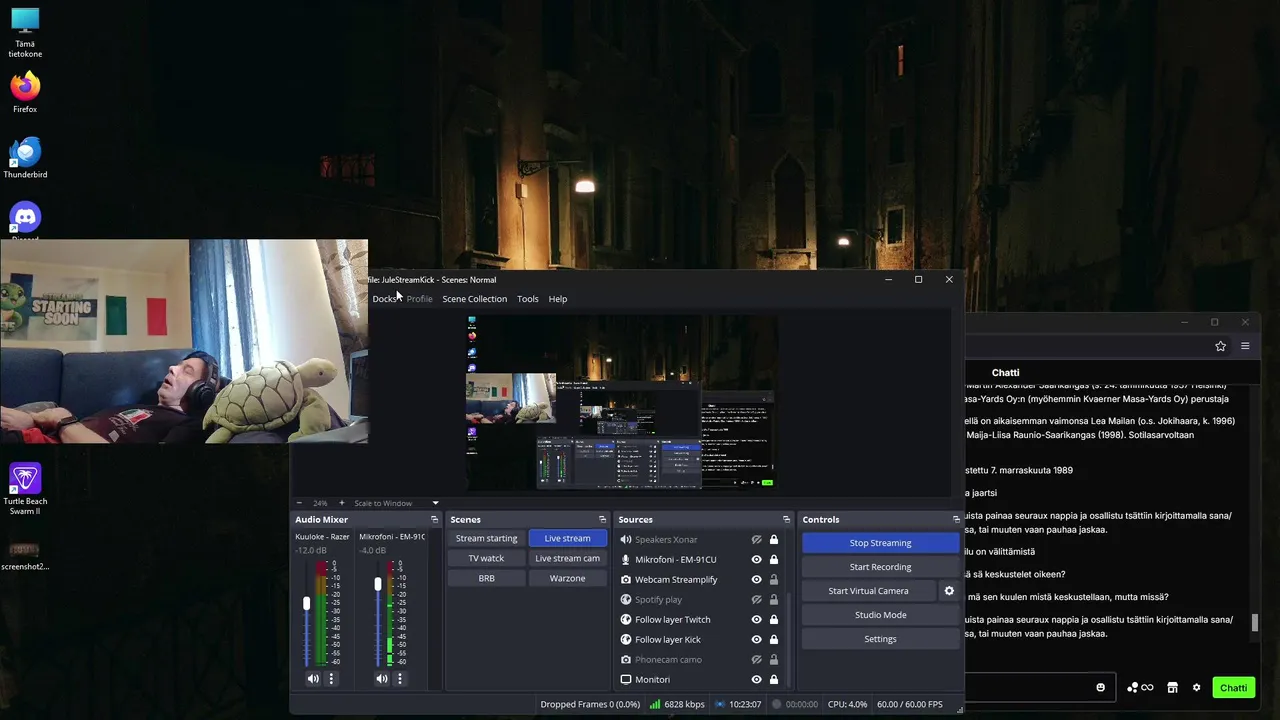Open the Tools menu
The width and height of the screenshot is (1280, 720).
coord(527,299)
